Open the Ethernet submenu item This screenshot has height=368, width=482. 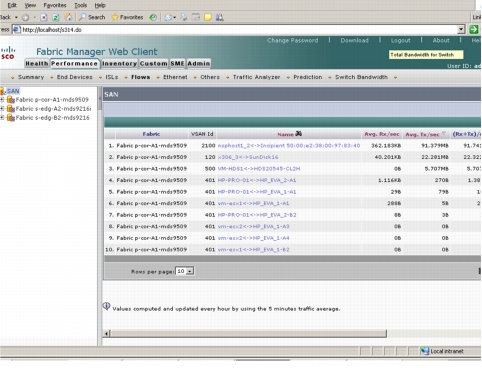(175, 77)
